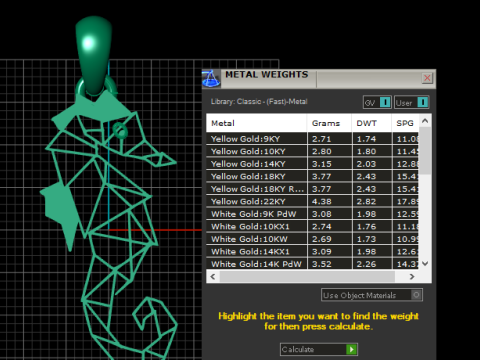Click the table's scroll left arrow
This screenshot has height=360, width=480.
pyautogui.click(x=213, y=276)
